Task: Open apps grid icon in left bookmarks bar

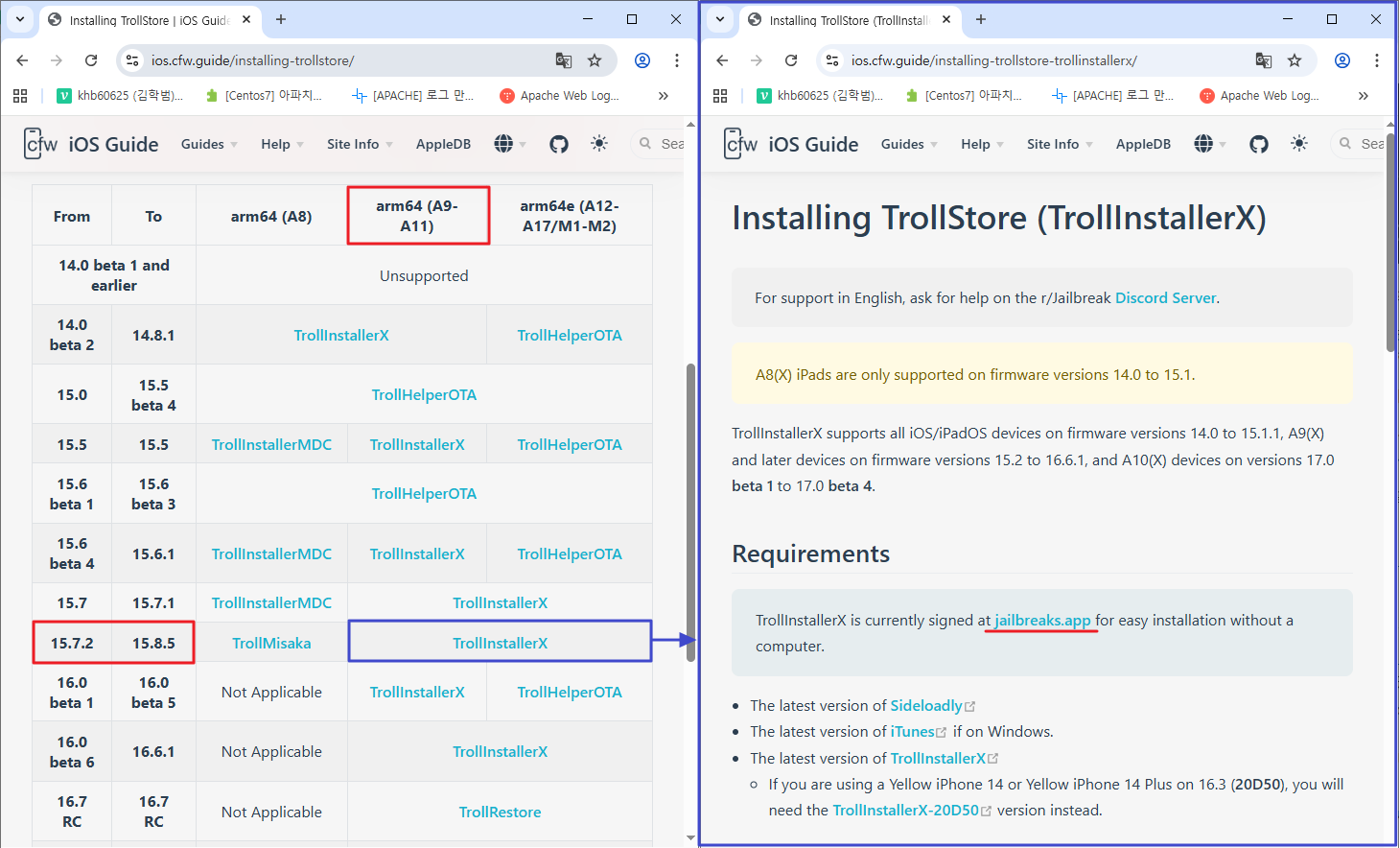Action: (x=20, y=96)
